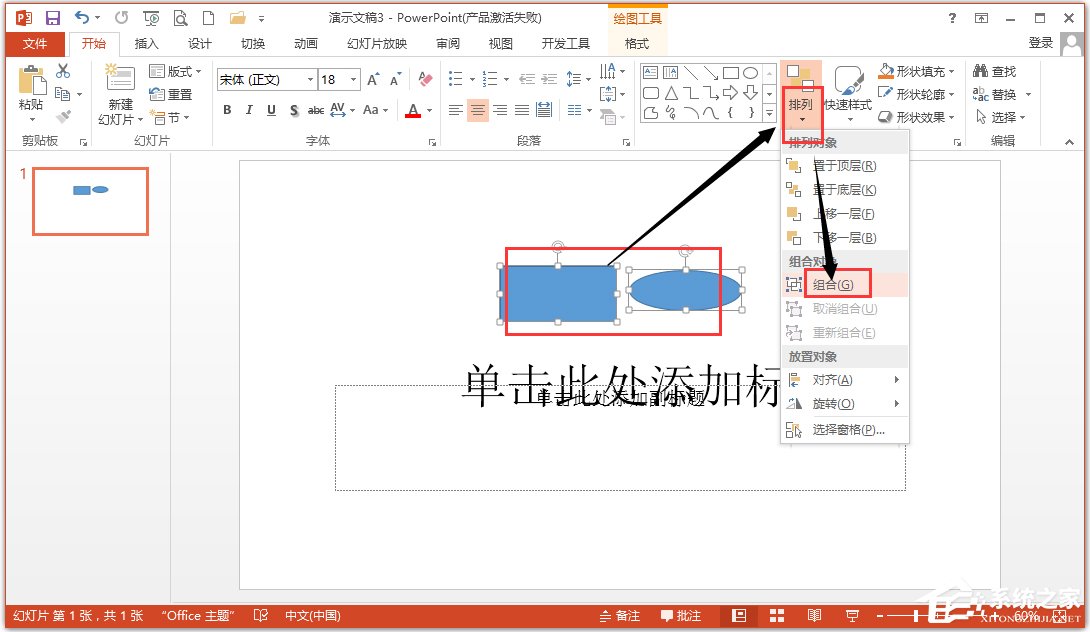The height and width of the screenshot is (632, 1090).
Task: Toggle Align Left
Action: tap(455, 110)
